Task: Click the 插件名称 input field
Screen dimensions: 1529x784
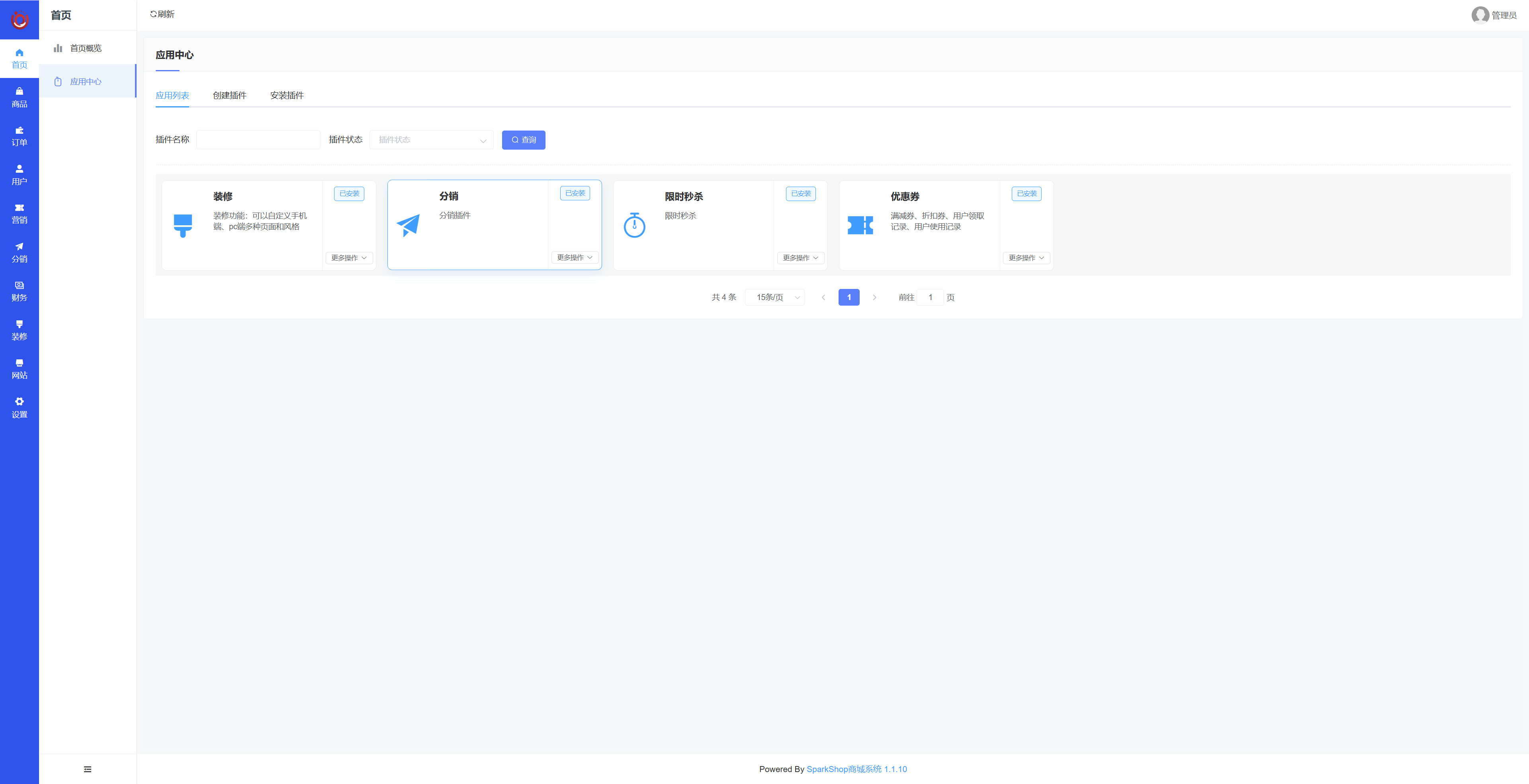Action: tap(258, 140)
